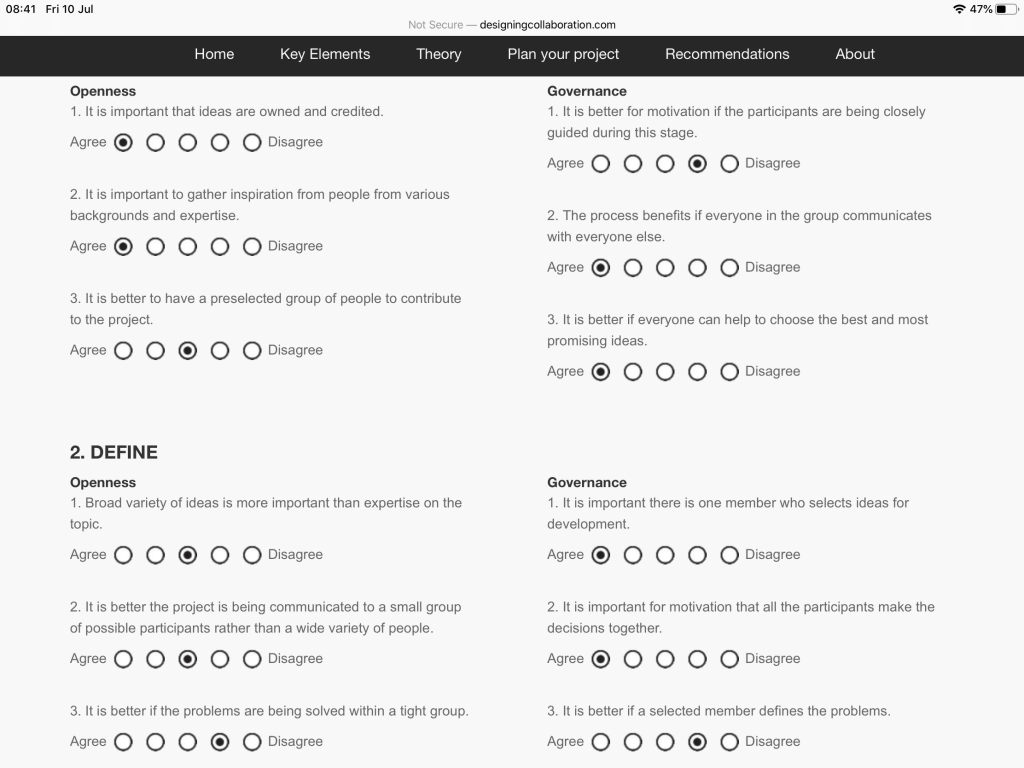This screenshot has height=768, width=1024.
Task: Select radio nearest Disagree for 'communicates with everyone else'
Action: click(729, 267)
